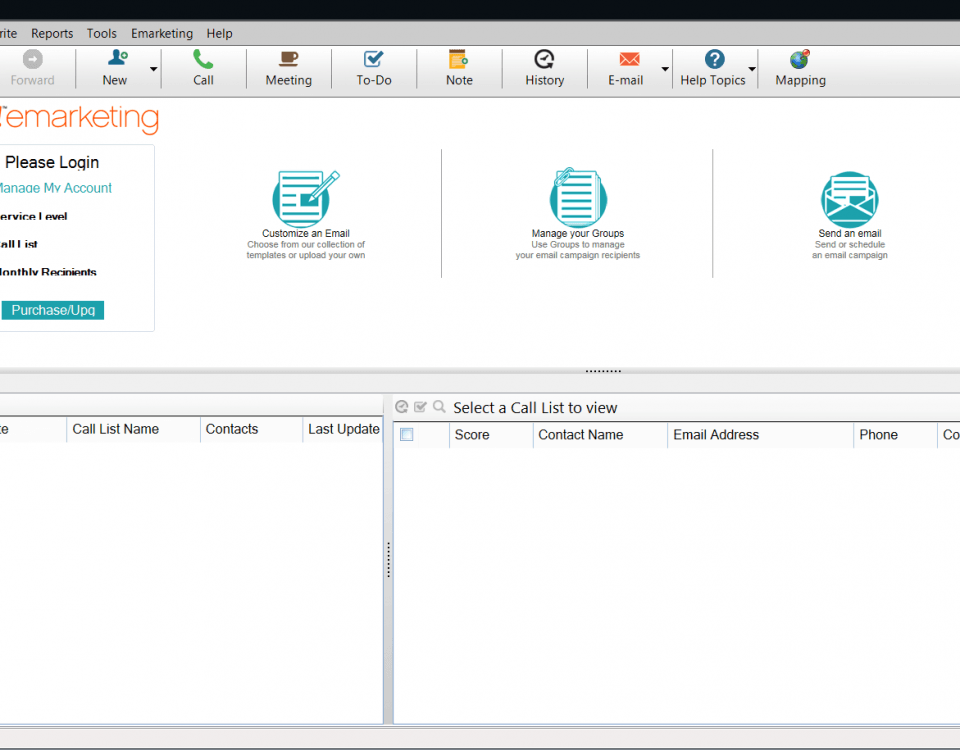The height and width of the screenshot is (750, 960).
Task: Open the Tools menu
Action: click(102, 34)
